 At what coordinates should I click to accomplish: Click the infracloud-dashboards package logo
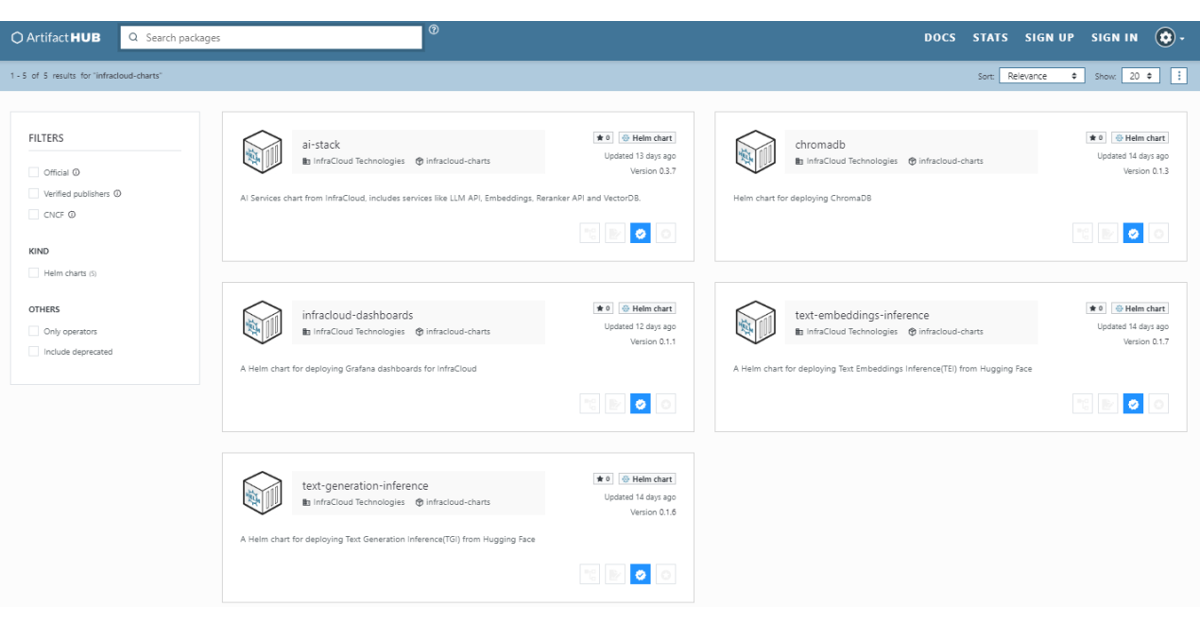(263, 322)
